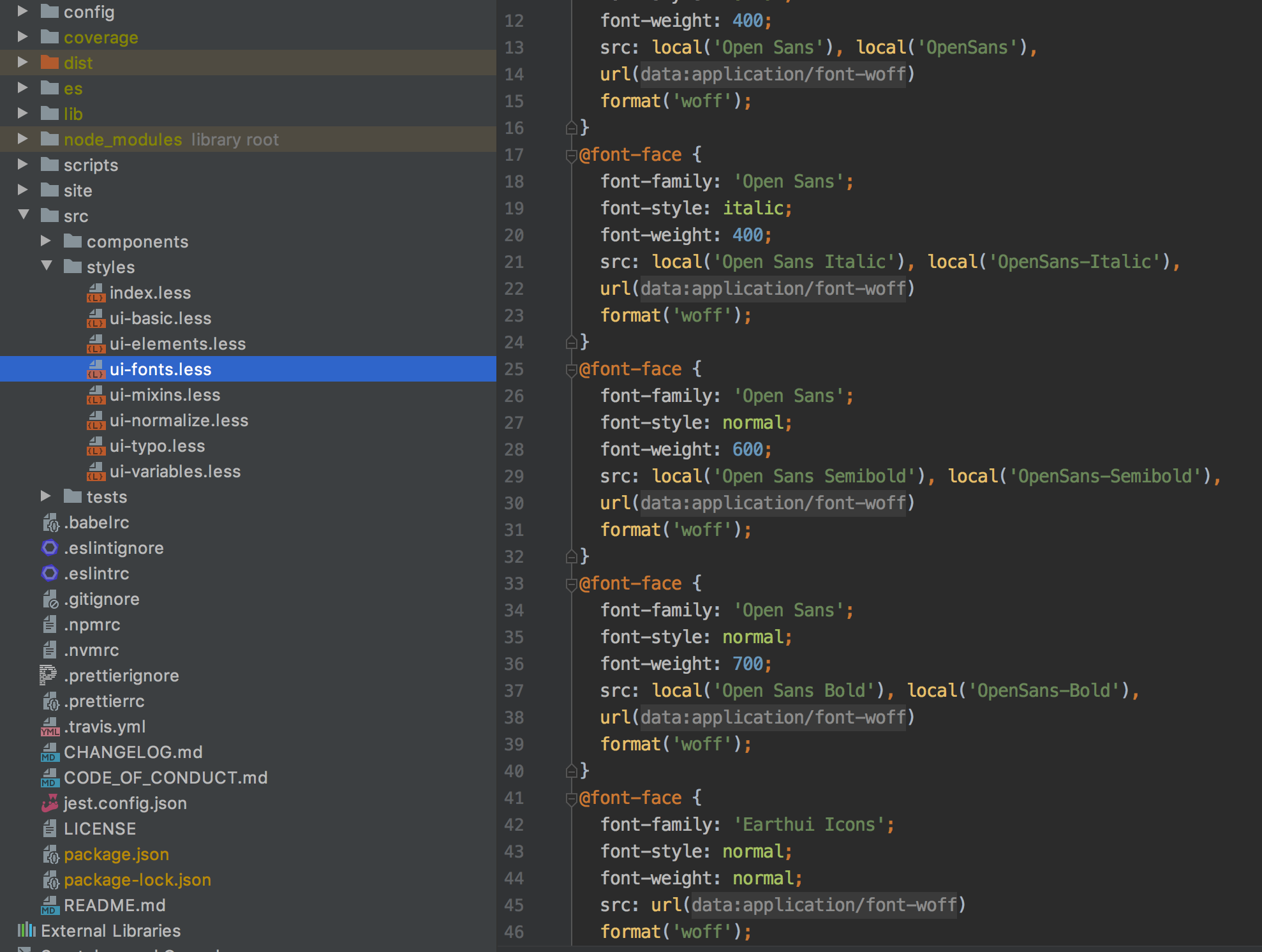The width and height of the screenshot is (1262, 952).
Task: Fold the @font-face block at line 17
Action: (x=572, y=155)
